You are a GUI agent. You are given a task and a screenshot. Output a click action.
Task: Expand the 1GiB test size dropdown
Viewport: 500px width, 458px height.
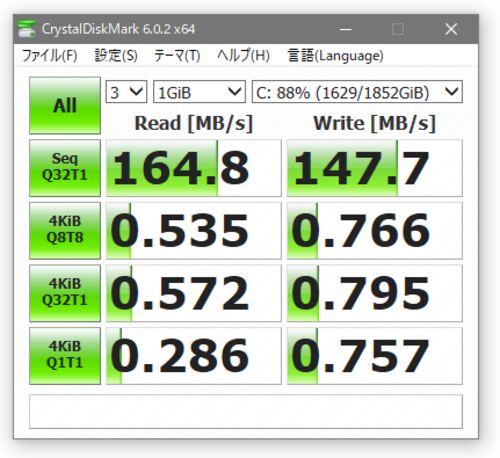point(199,92)
